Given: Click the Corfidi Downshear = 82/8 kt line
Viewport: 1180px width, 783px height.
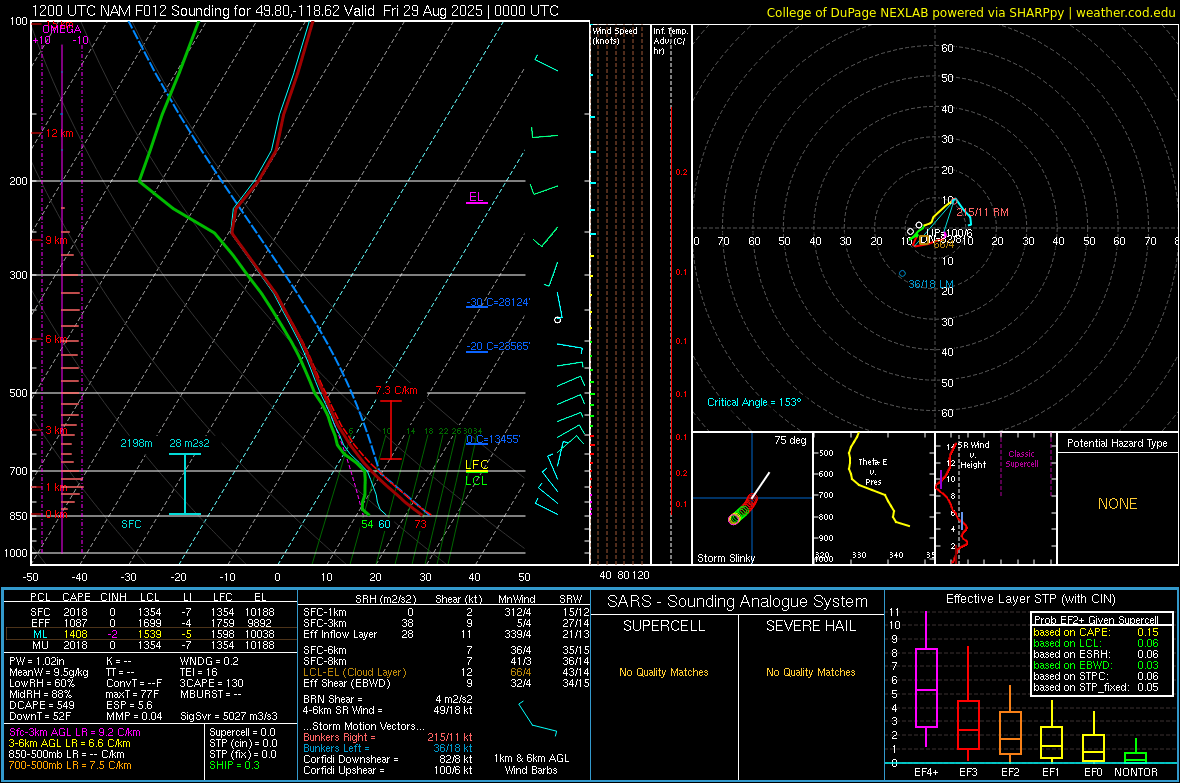Looking at the screenshot, I should pos(387,759).
